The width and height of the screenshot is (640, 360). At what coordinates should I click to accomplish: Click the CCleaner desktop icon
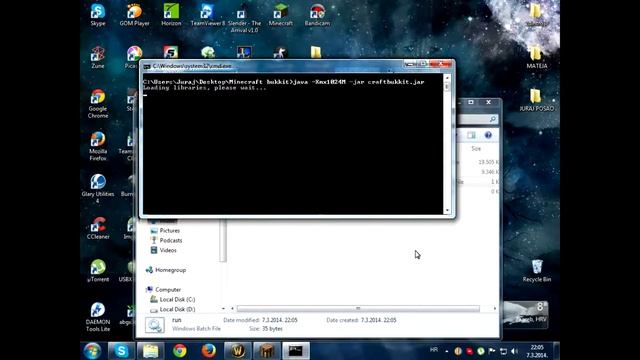click(98, 228)
